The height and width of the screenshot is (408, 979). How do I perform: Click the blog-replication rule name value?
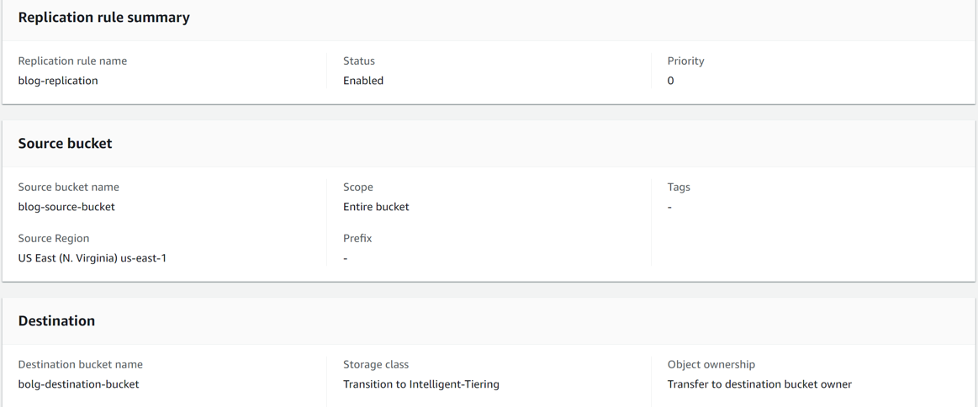(x=58, y=81)
